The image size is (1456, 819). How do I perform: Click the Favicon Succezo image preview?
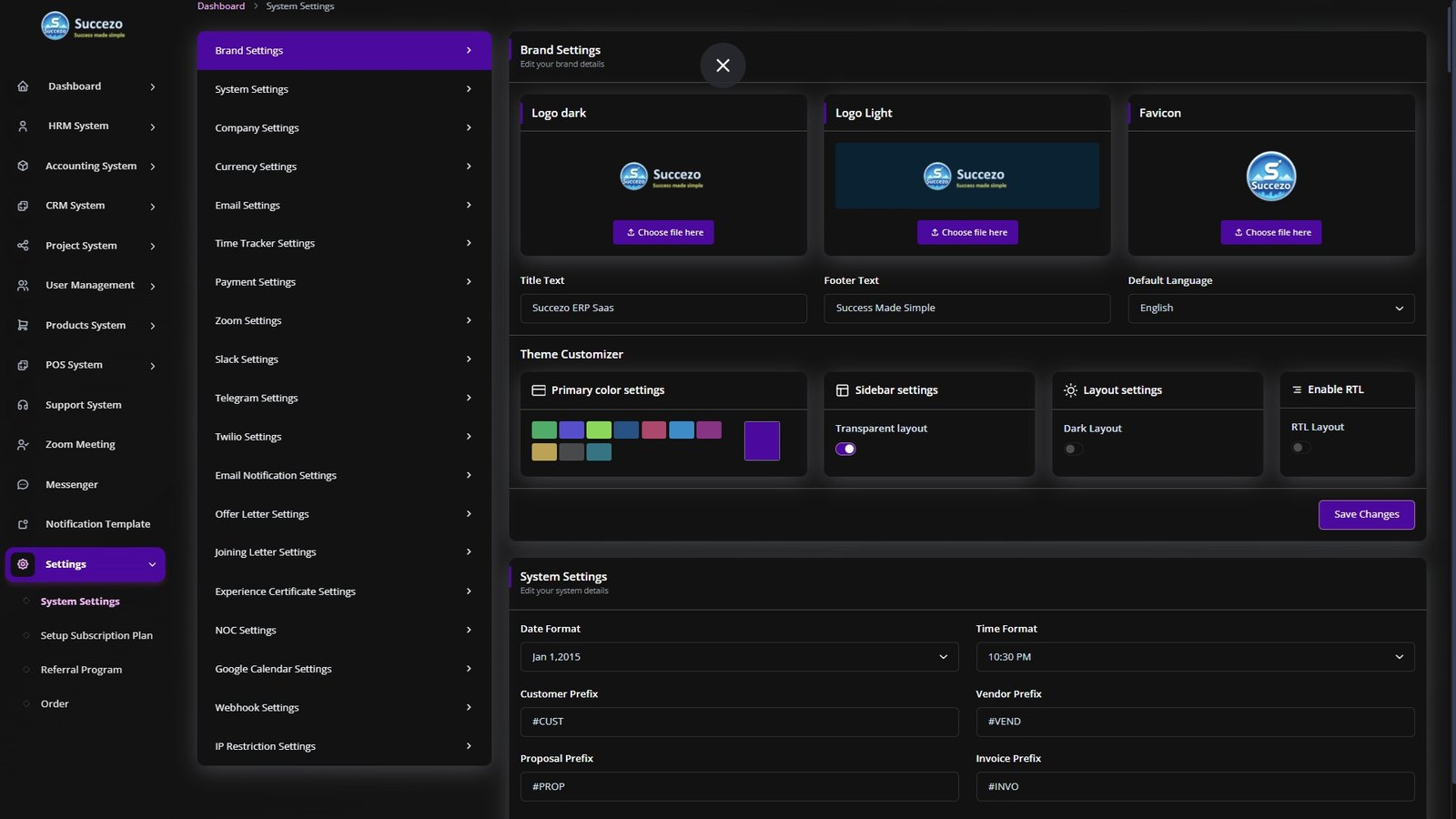point(1270,176)
